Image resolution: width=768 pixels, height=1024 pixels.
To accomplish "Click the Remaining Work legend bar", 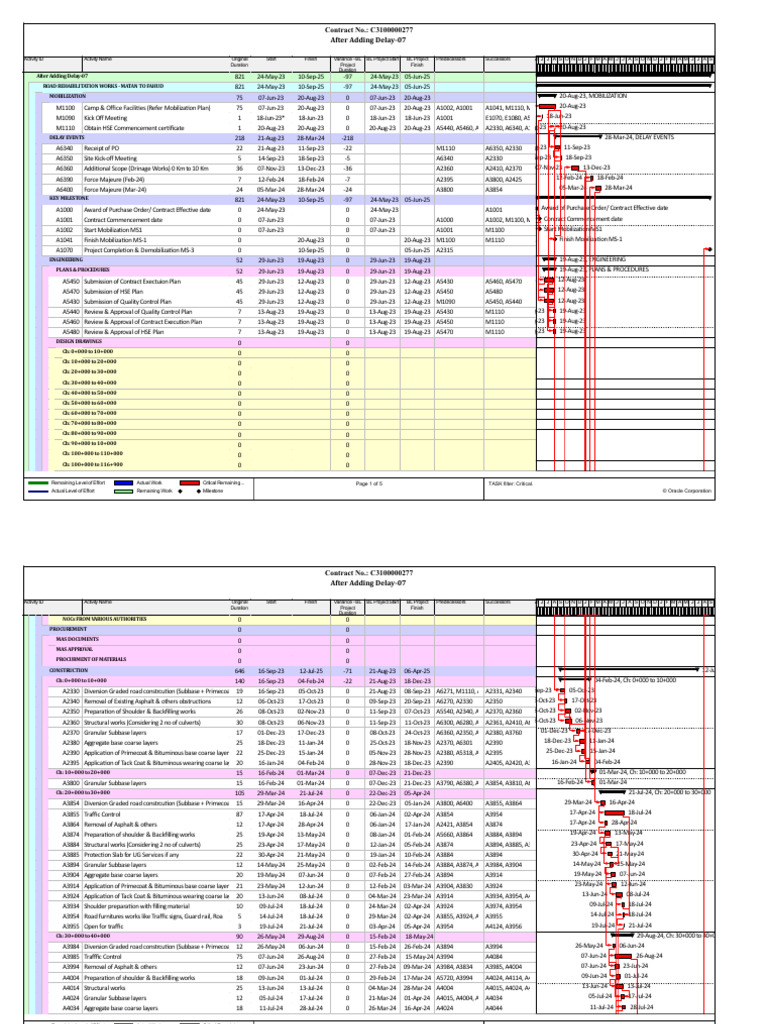I will 123,490.
